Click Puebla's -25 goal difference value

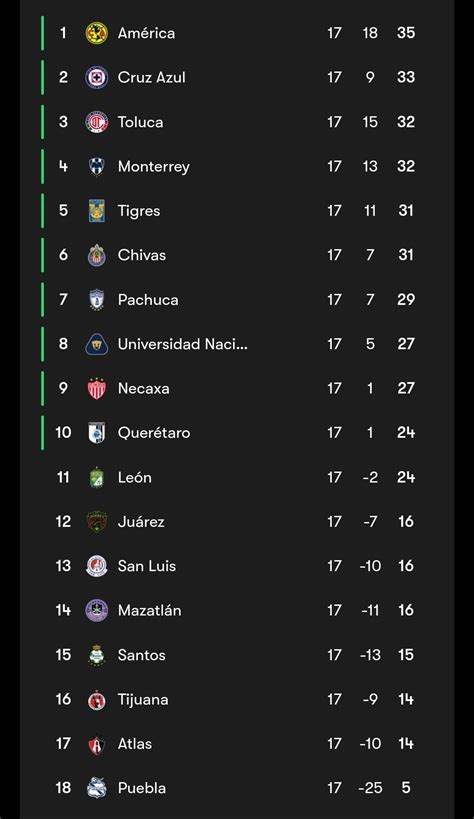pos(370,788)
